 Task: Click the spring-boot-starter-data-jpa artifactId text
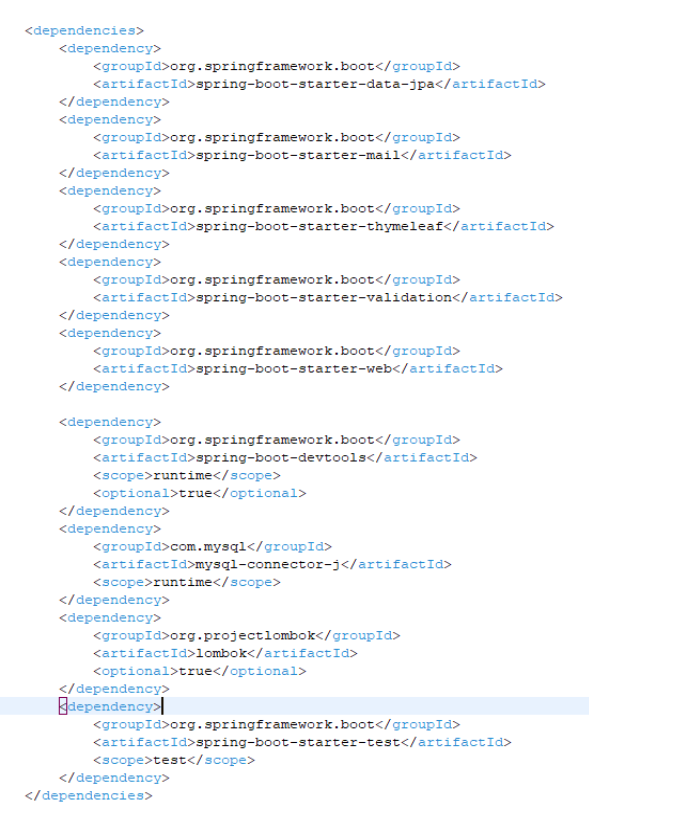click(315, 84)
